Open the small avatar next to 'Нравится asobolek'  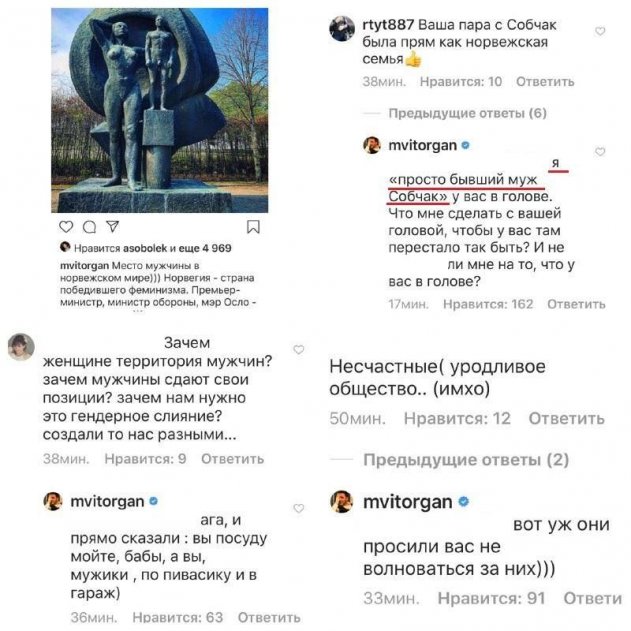tap(65, 247)
